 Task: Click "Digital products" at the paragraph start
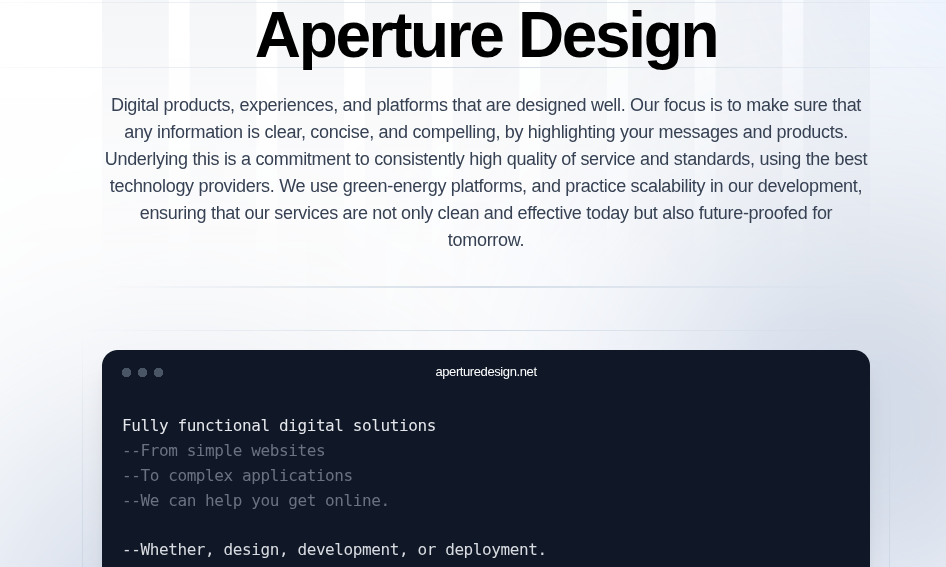click(171, 105)
